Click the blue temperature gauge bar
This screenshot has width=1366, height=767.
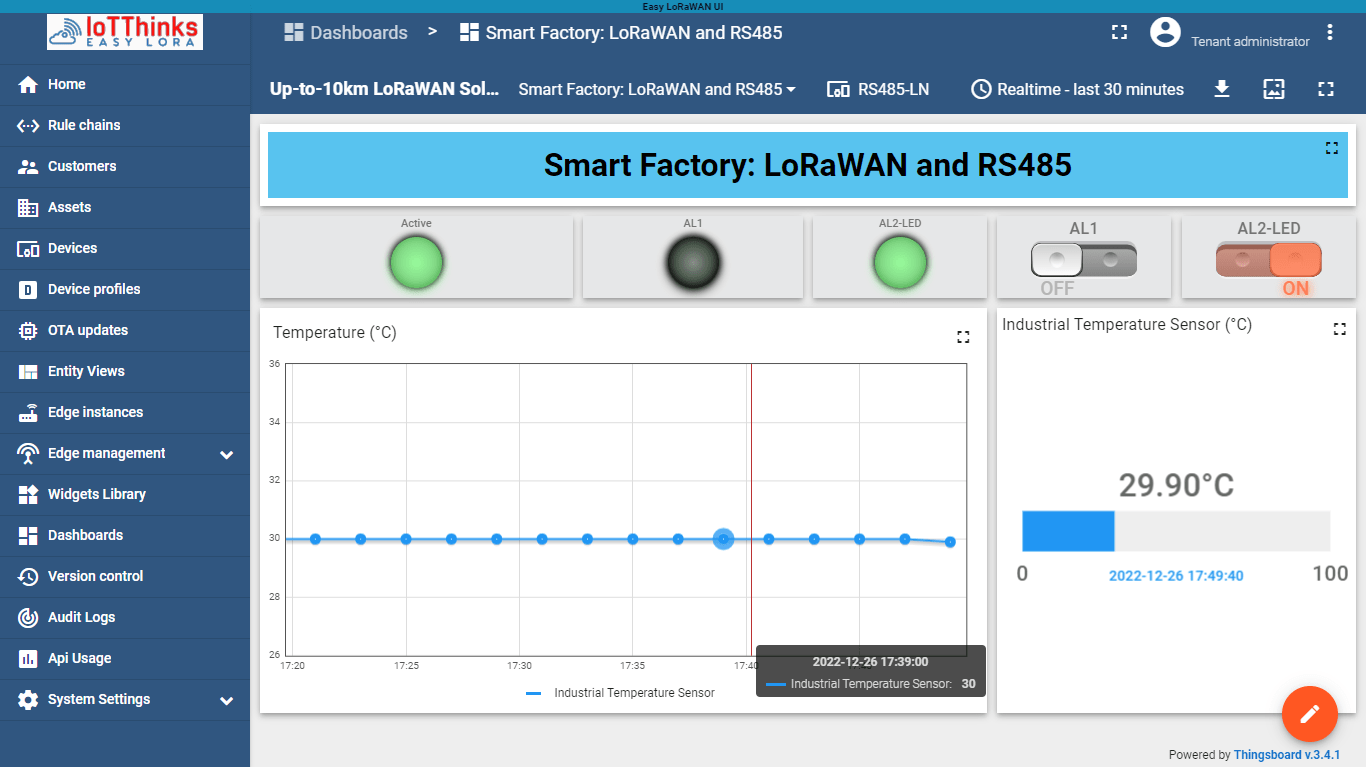coord(1067,531)
